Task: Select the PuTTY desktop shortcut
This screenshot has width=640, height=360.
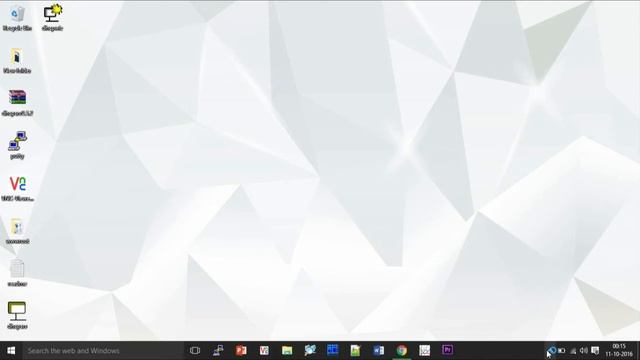Action: coord(17,145)
